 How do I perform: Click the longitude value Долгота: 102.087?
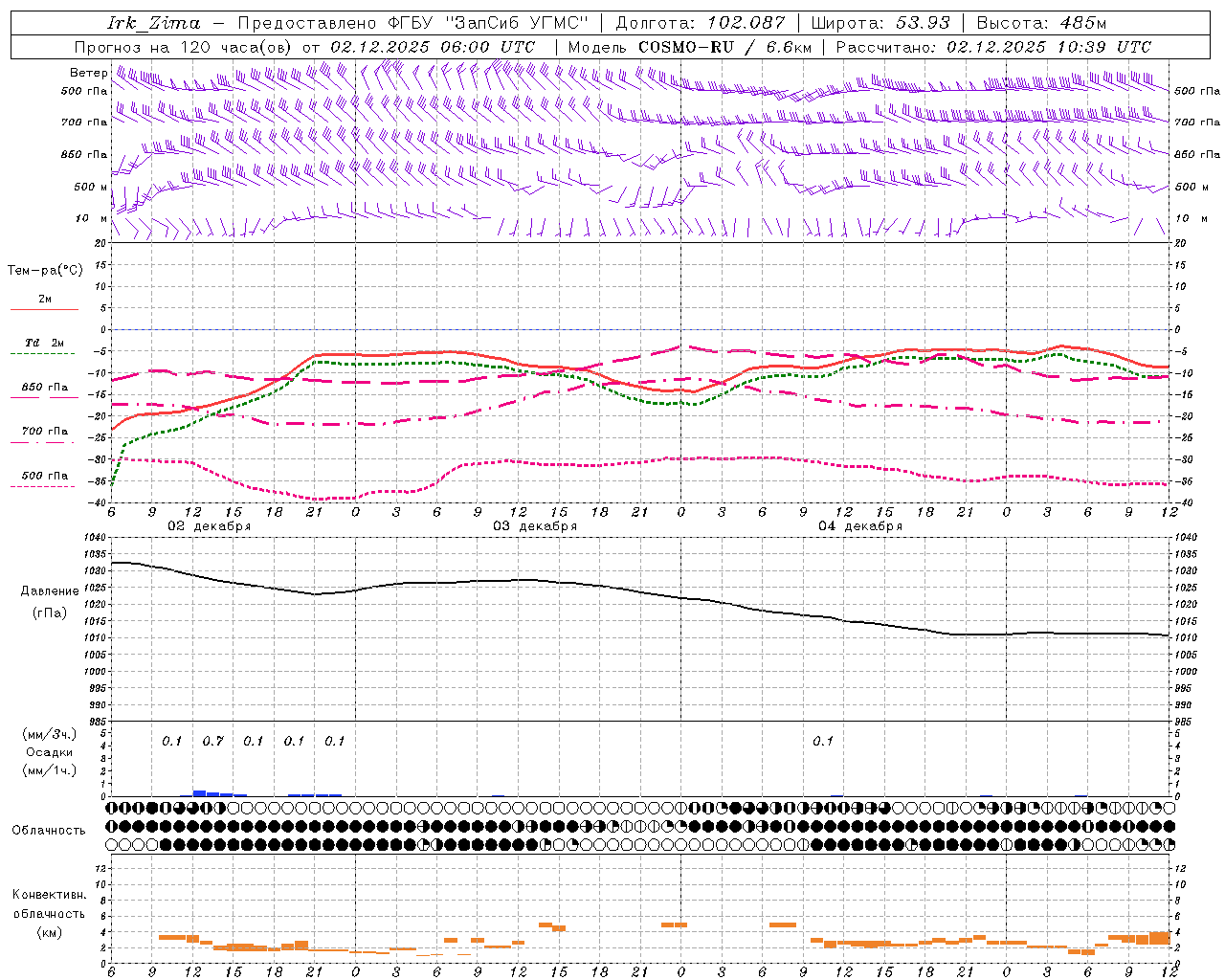[700, 22]
